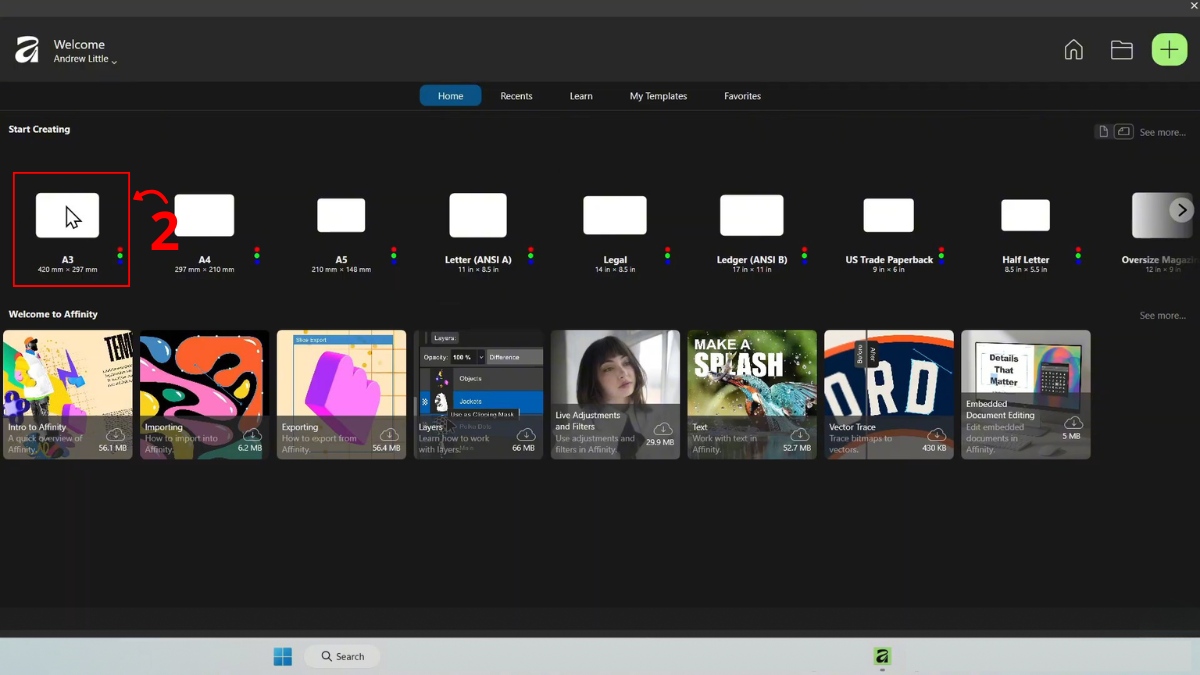Open the Favorites tab
This screenshot has height=675, width=1200.
[x=742, y=96]
